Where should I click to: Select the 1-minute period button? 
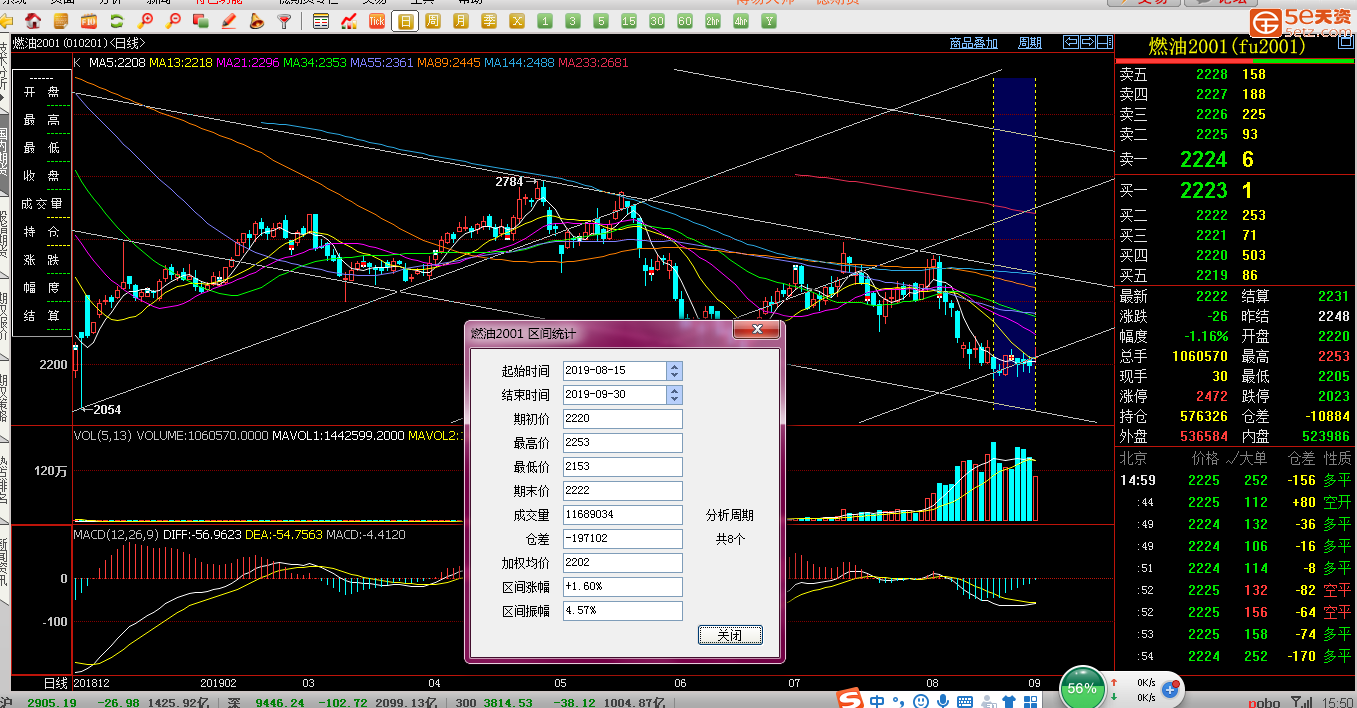545,21
